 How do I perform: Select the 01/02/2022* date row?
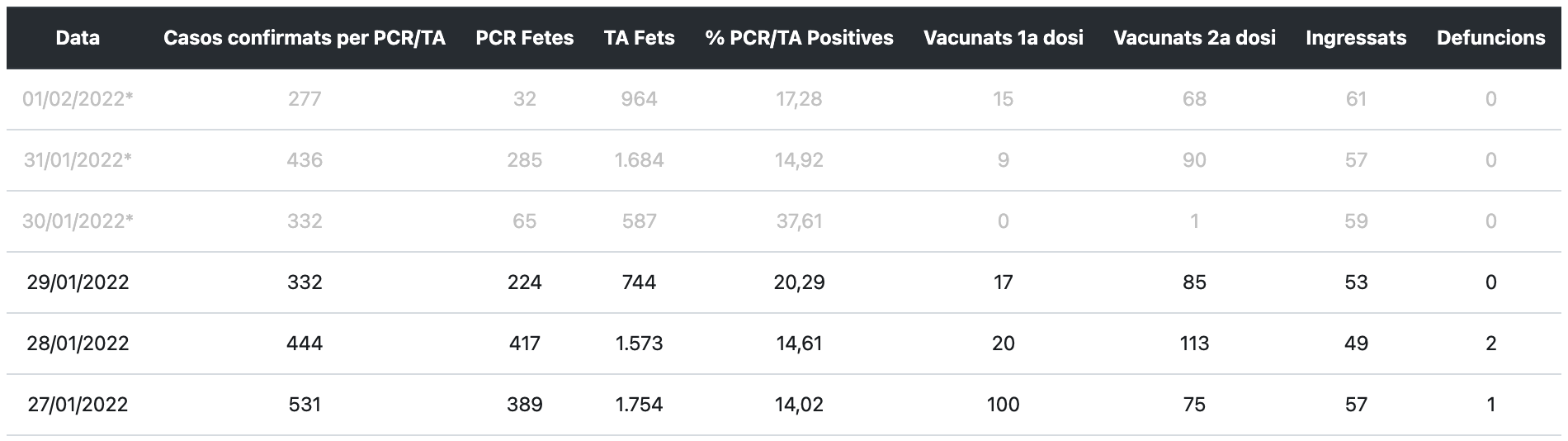click(x=78, y=99)
